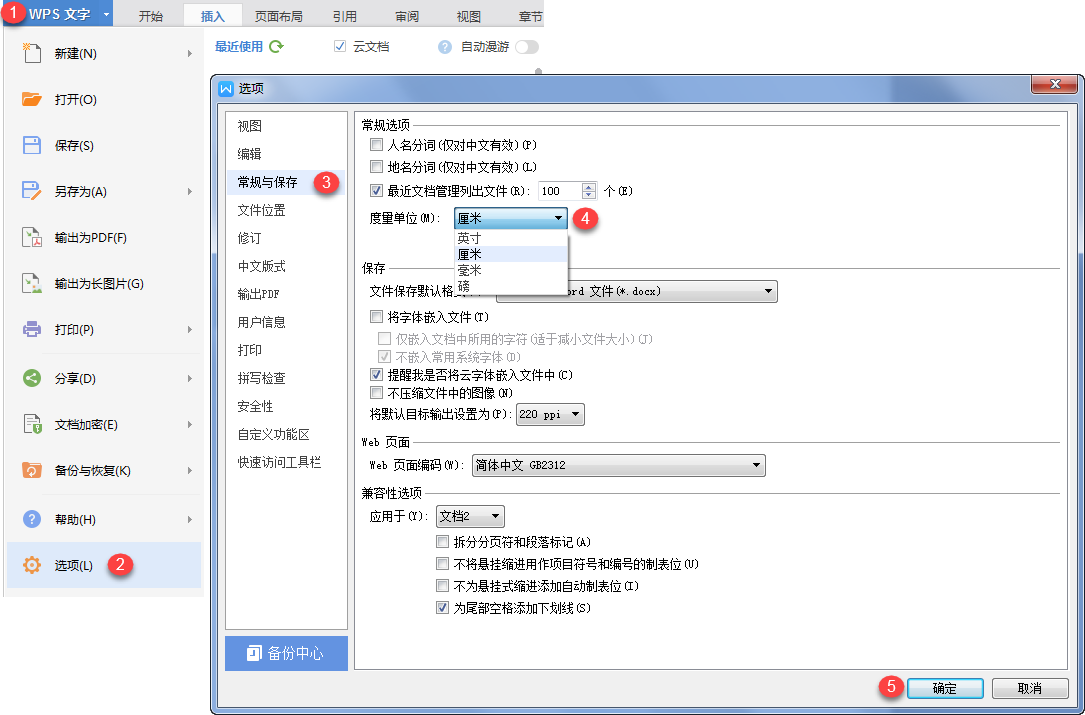This screenshot has height=715, width=1085.
Task: Switch to the 开始 ribbon tab
Action: 150,16
